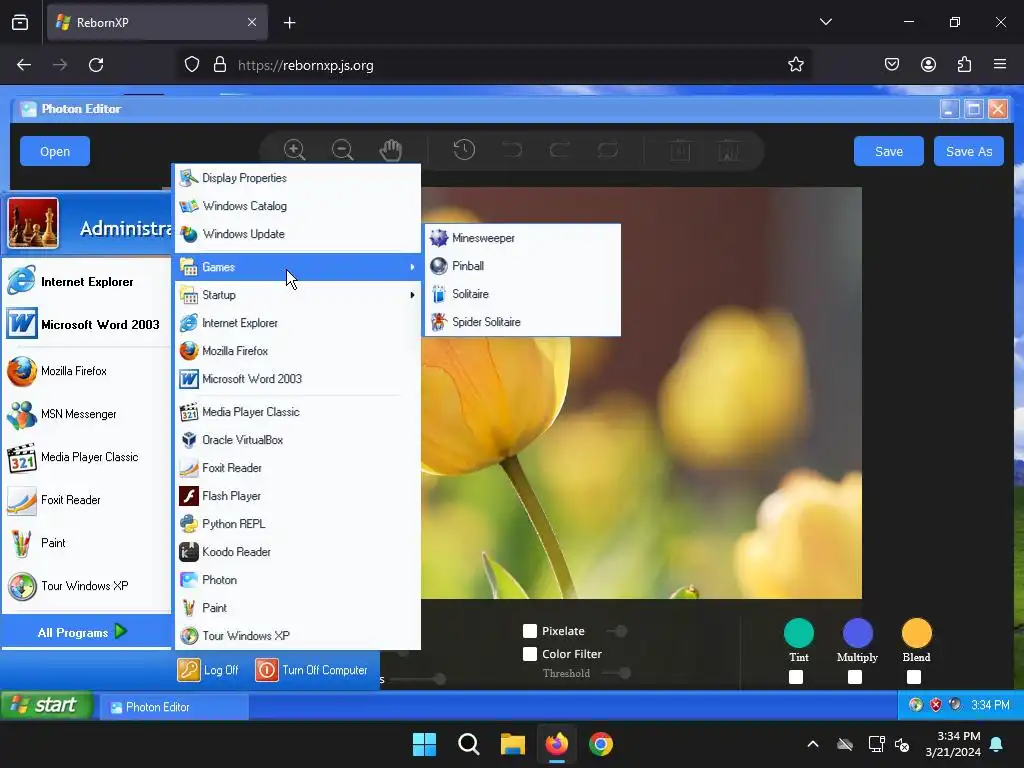Select Internet Explorer in All Programs list
Viewport: 1024px width, 768px height.
[x=297, y=323]
